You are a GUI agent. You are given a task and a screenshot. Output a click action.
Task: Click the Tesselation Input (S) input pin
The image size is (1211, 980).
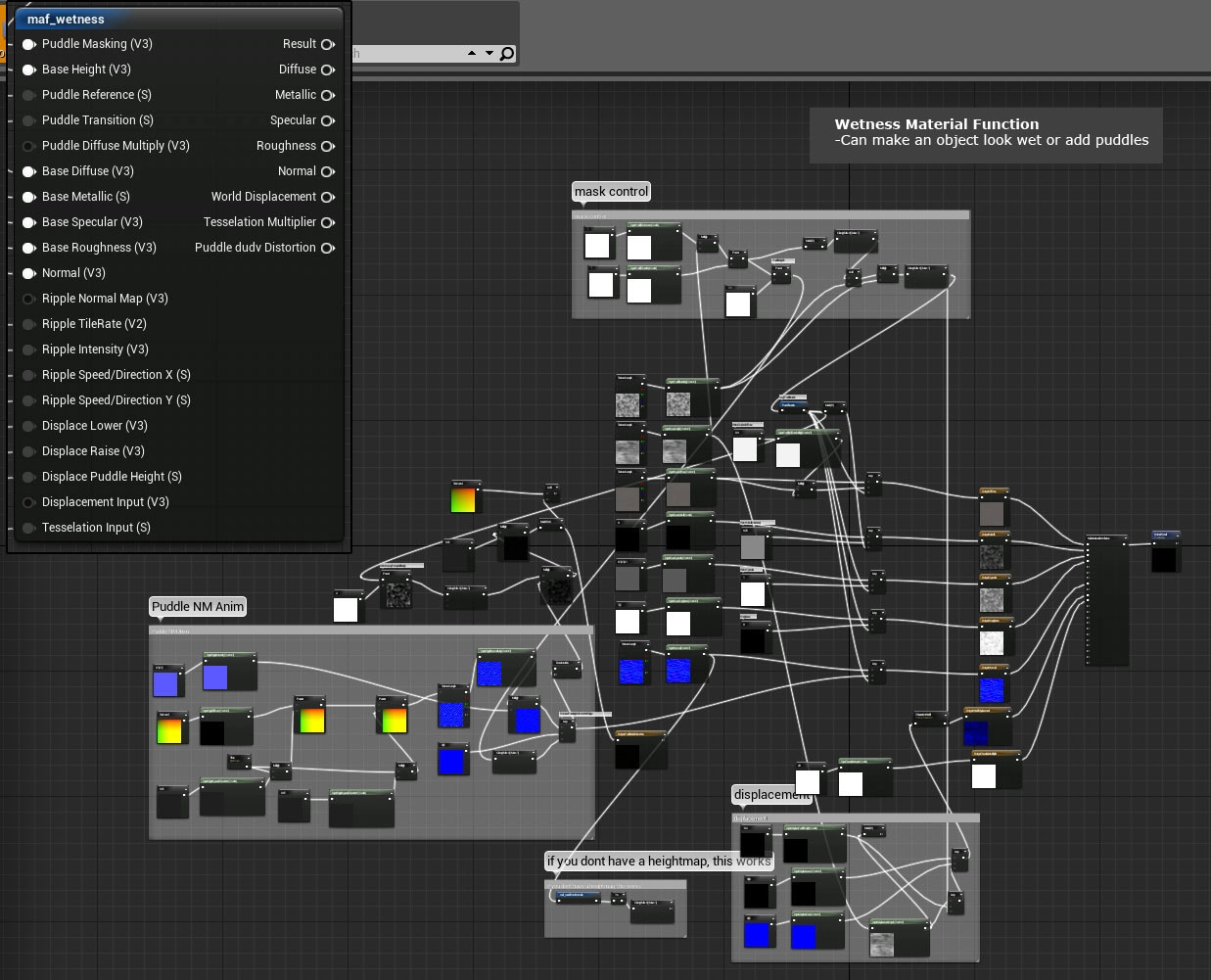point(29,528)
